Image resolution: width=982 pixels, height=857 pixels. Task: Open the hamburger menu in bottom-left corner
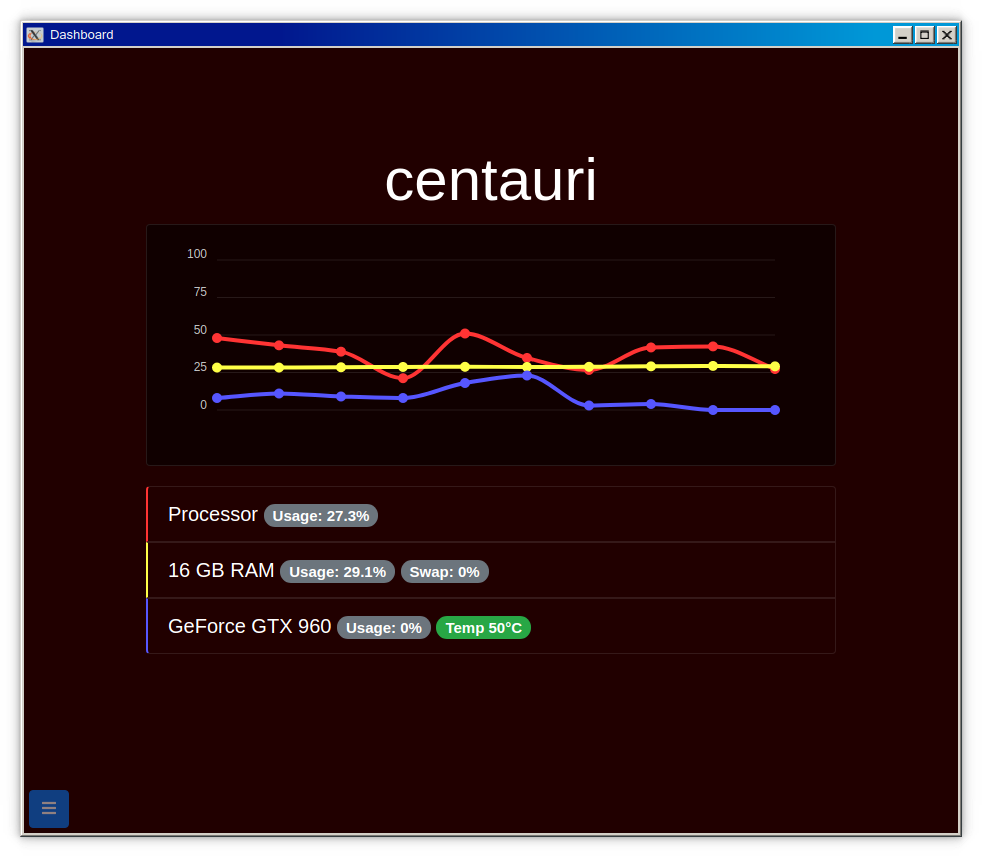coord(49,808)
